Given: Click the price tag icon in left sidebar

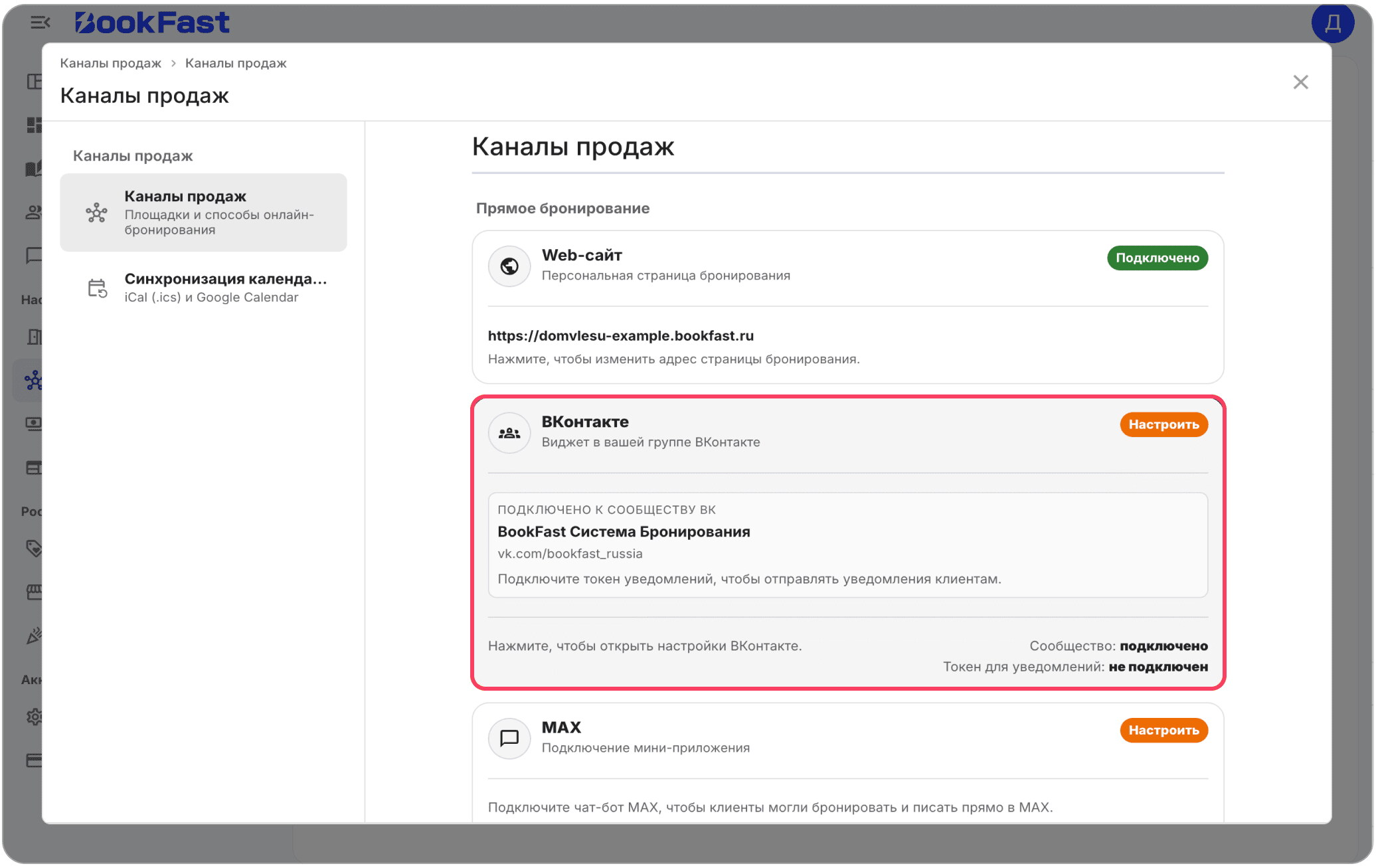Looking at the screenshot, I should (x=34, y=549).
